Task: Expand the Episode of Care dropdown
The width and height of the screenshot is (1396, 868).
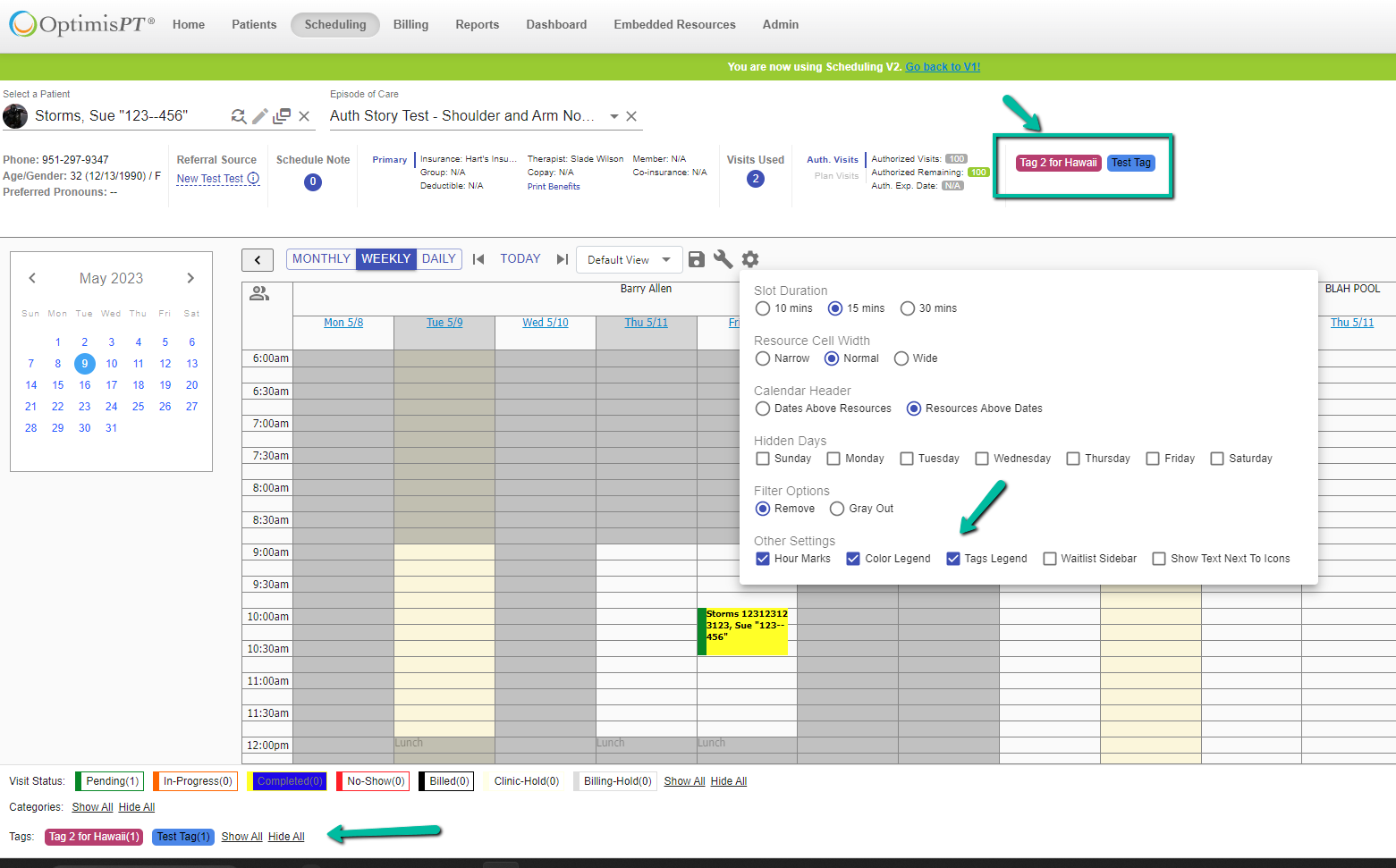Action: click(614, 116)
